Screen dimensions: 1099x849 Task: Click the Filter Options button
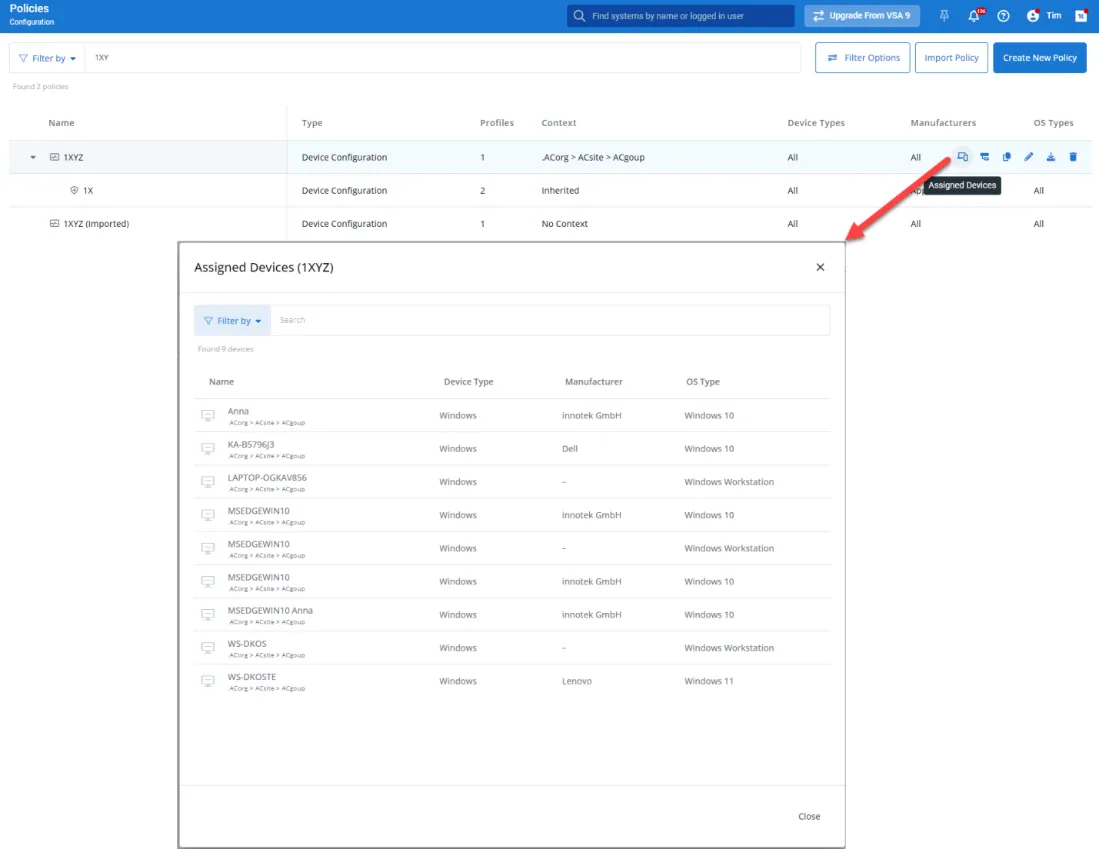(862, 58)
